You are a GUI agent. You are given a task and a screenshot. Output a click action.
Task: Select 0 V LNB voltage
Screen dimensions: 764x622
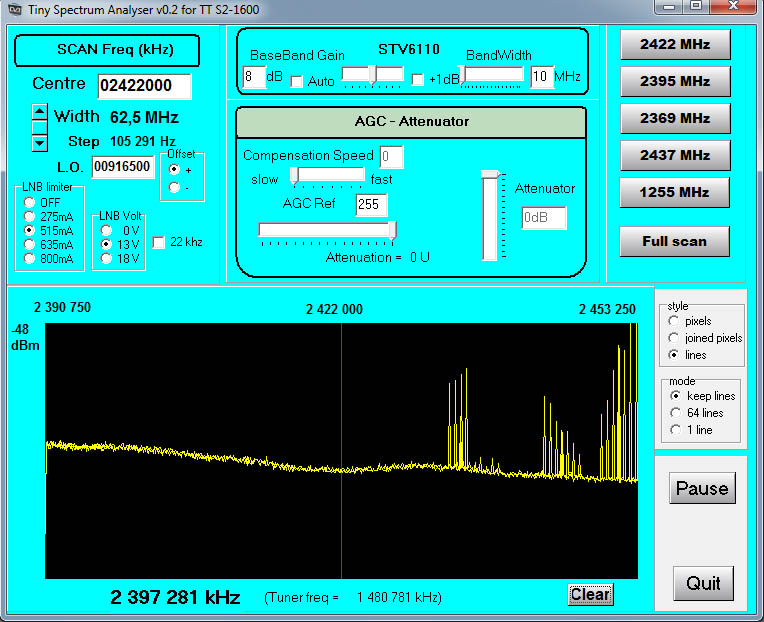click(106, 230)
